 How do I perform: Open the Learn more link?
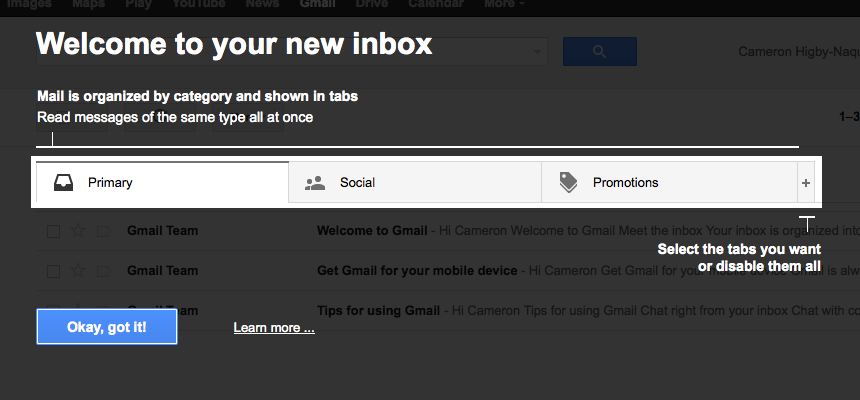pyautogui.click(x=274, y=328)
